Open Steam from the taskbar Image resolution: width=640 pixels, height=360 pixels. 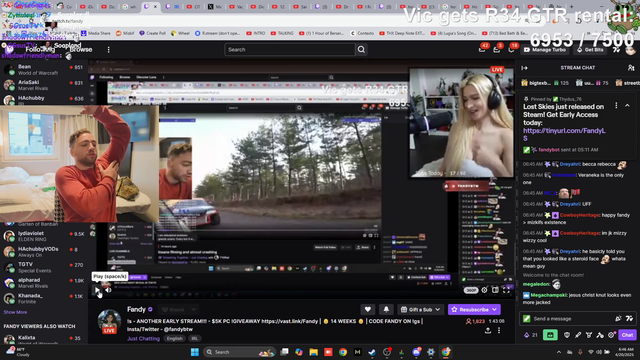[372, 352]
